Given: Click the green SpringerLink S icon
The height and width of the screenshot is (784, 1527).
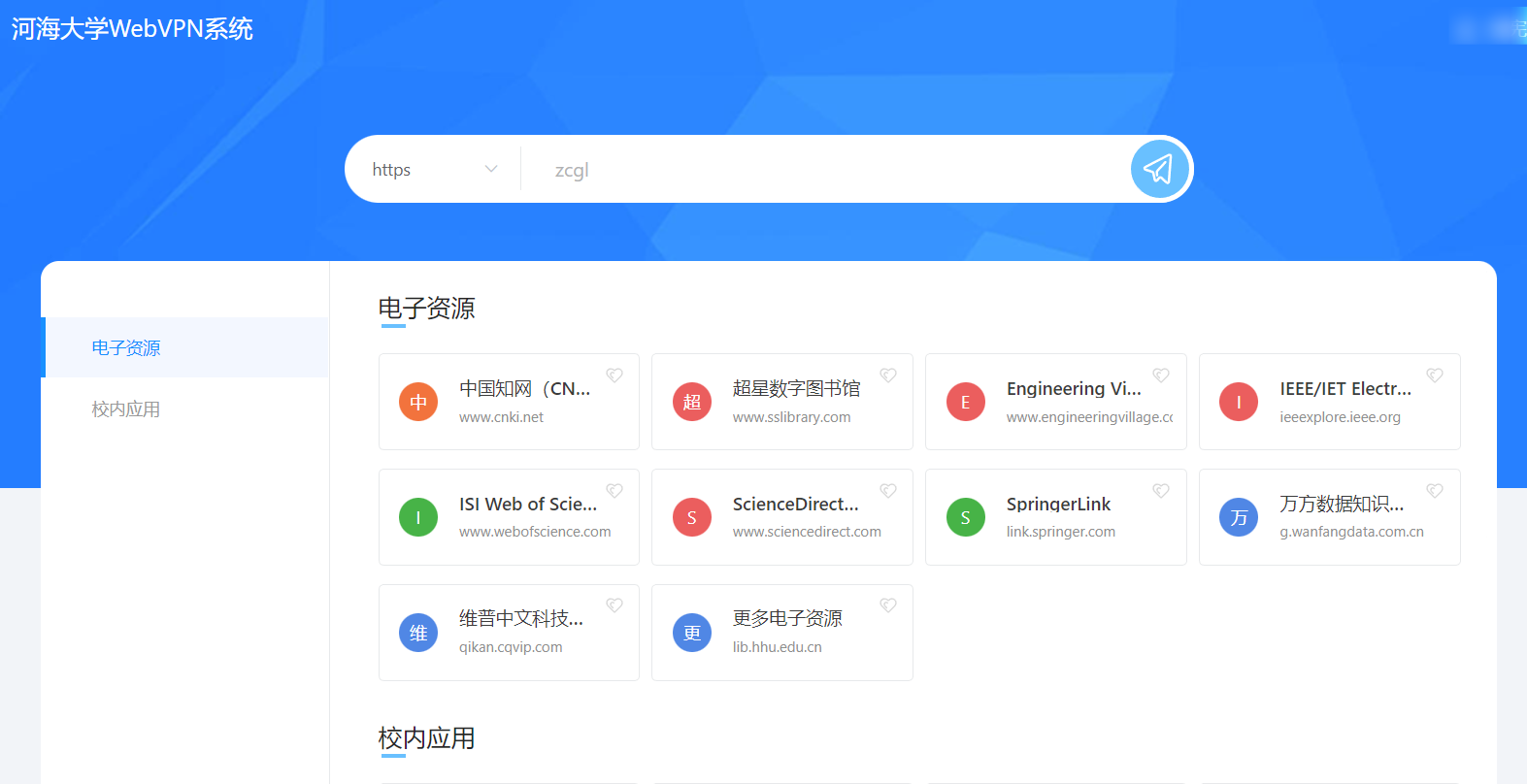Looking at the screenshot, I should point(966,517).
